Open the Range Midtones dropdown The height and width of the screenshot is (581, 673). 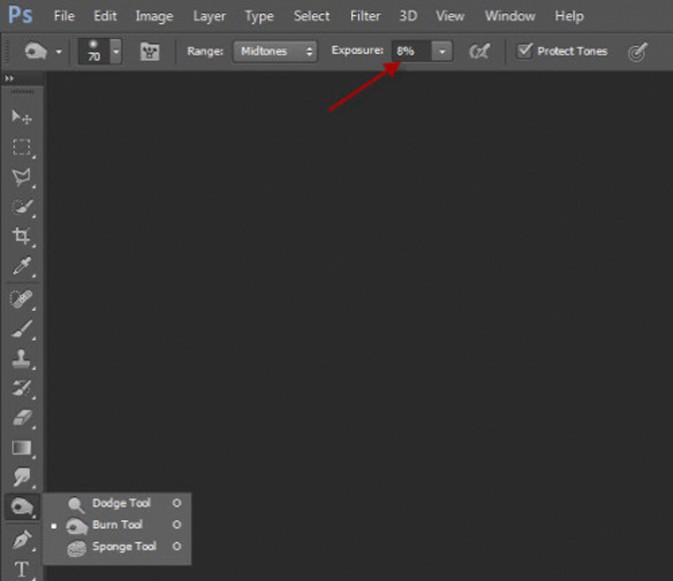[x=277, y=51]
